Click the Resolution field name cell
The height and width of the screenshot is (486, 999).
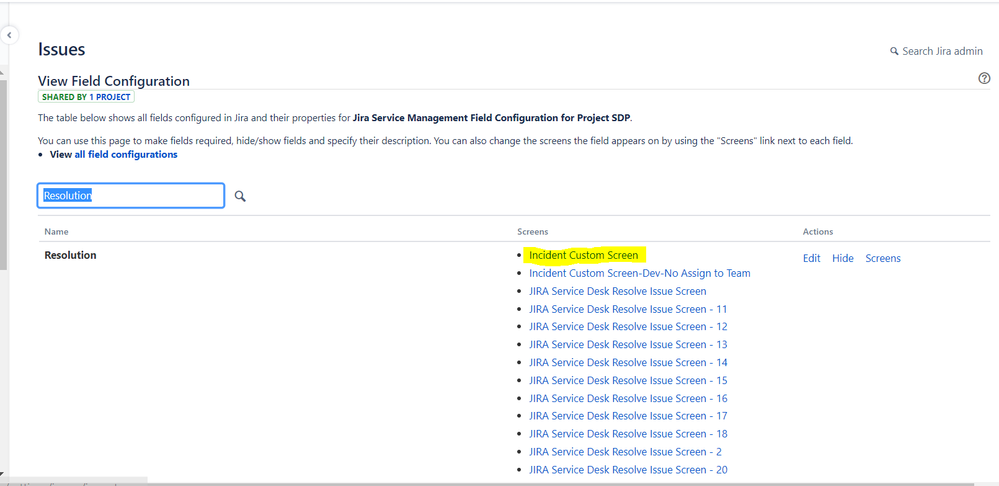tap(70, 255)
